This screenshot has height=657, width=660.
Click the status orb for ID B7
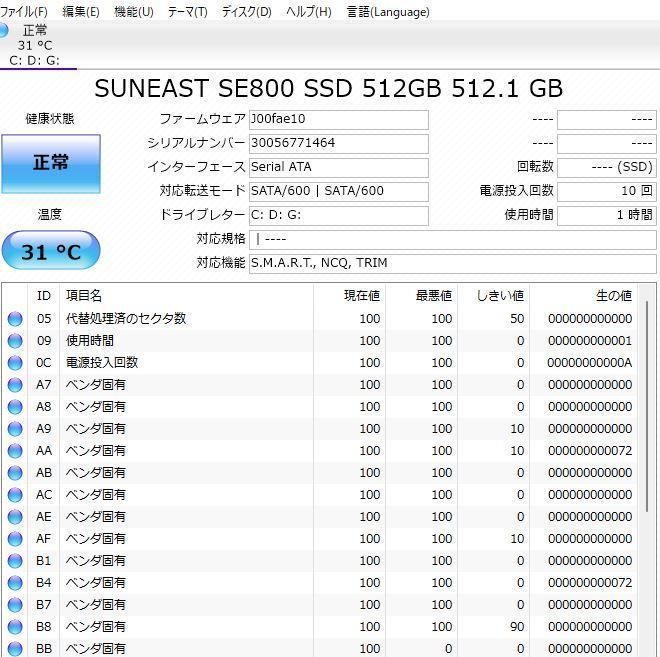click(15, 605)
